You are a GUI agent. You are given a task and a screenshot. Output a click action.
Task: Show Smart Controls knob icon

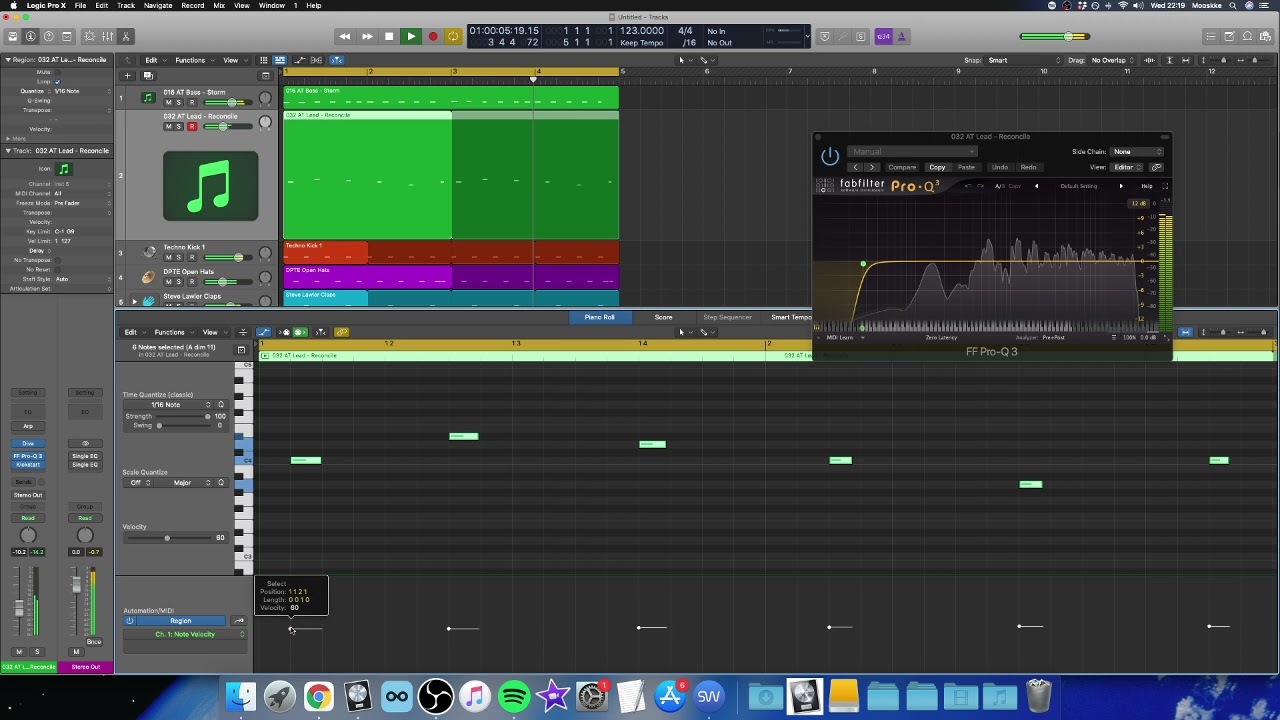(x=90, y=37)
